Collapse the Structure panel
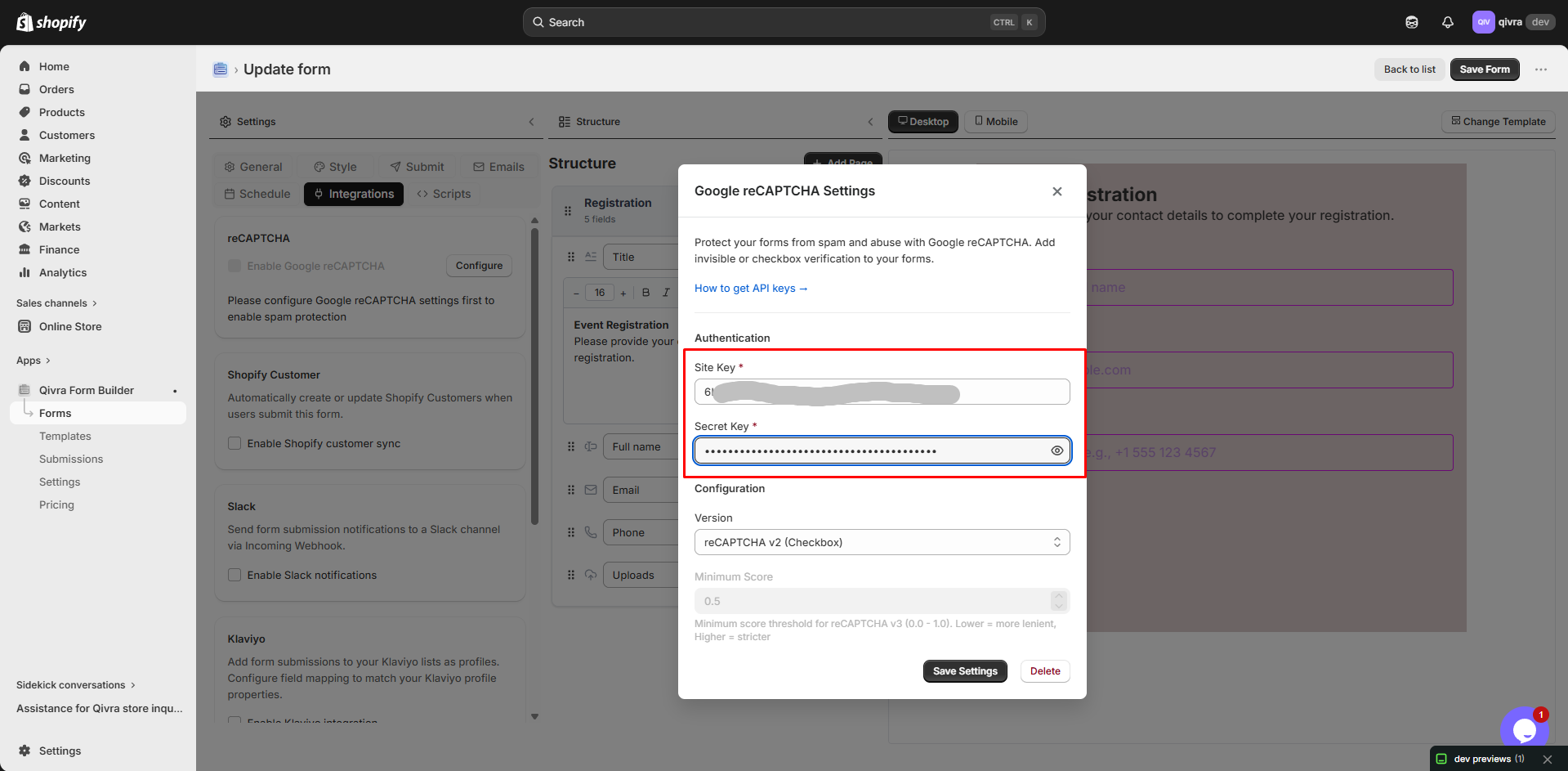The width and height of the screenshot is (1568, 771). click(x=870, y=122)
